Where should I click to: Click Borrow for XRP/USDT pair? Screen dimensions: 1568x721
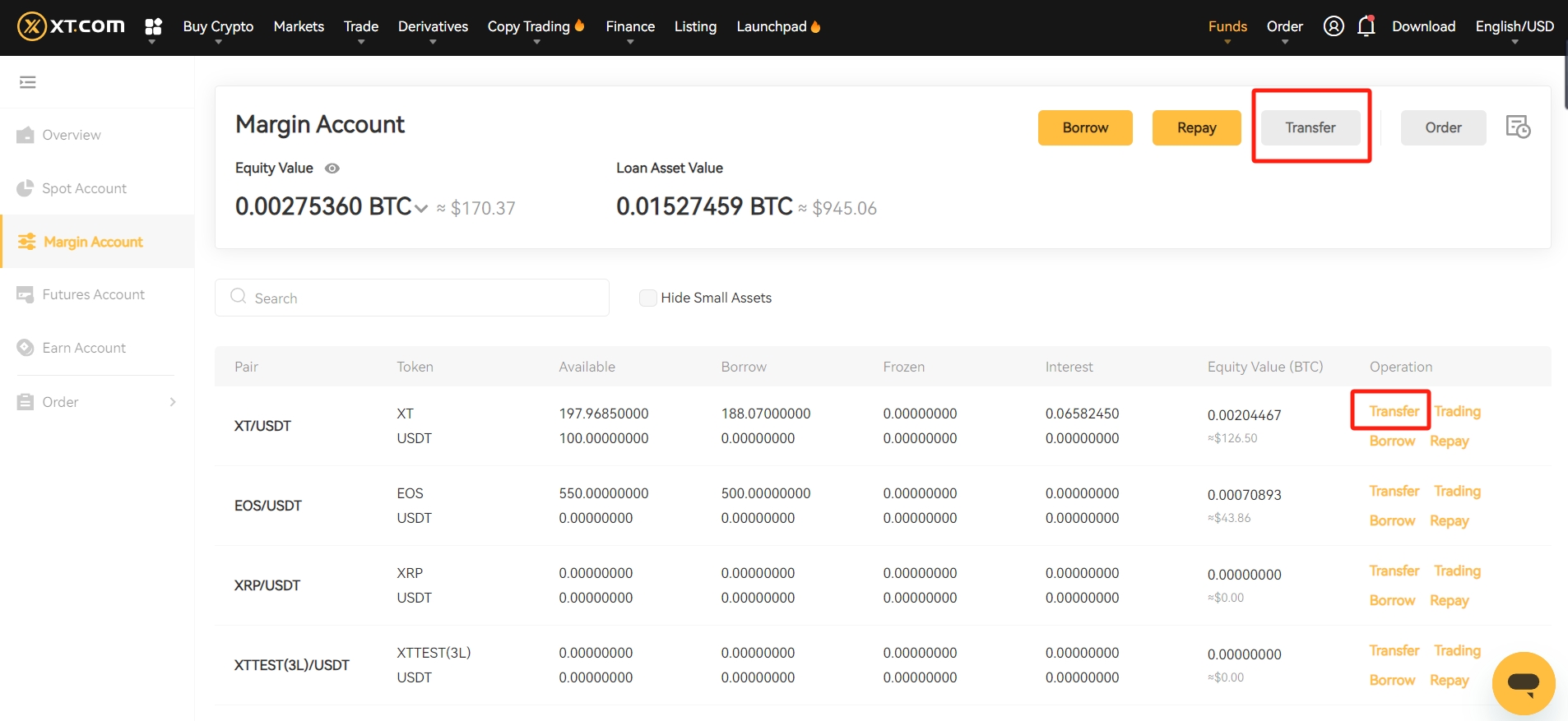click(1392, 600)
